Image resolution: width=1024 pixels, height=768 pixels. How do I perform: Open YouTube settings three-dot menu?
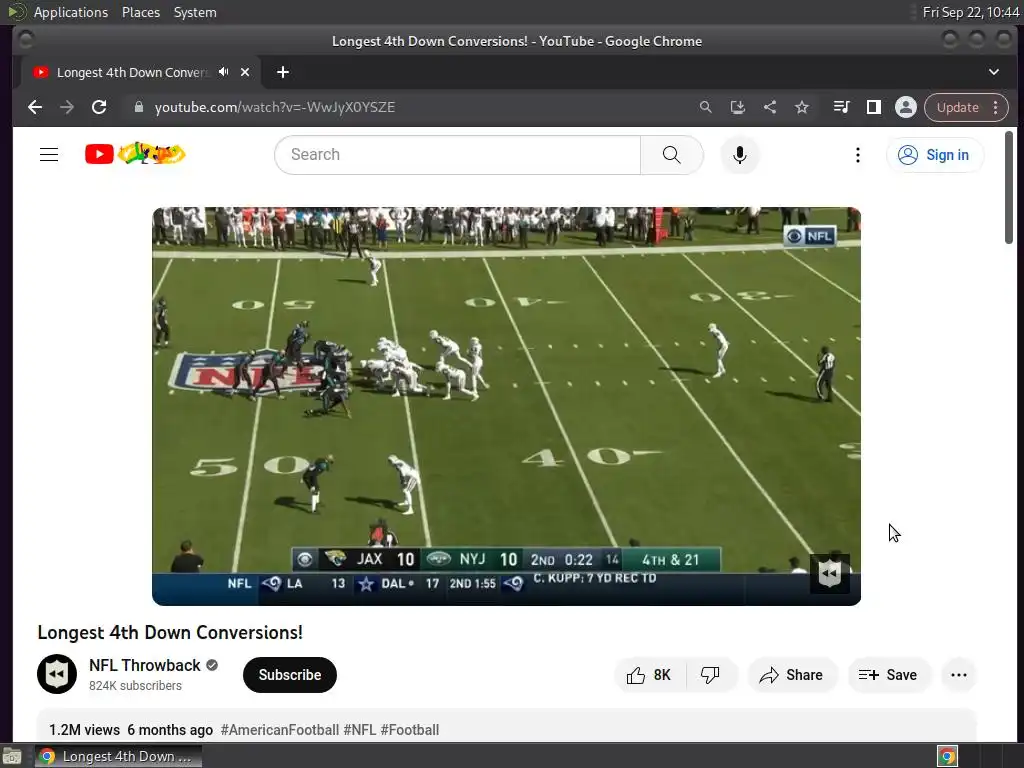point(857,155)
